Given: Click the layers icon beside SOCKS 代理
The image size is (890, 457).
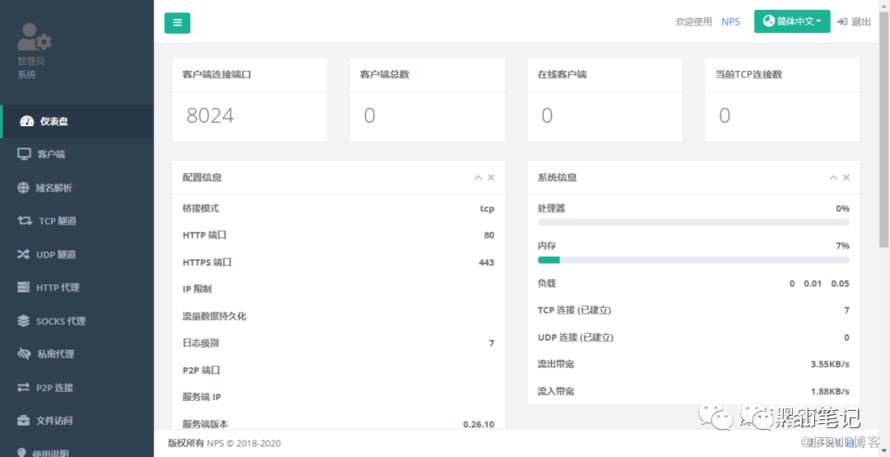Looking at the screenshot, I should (x=25, y=321).
